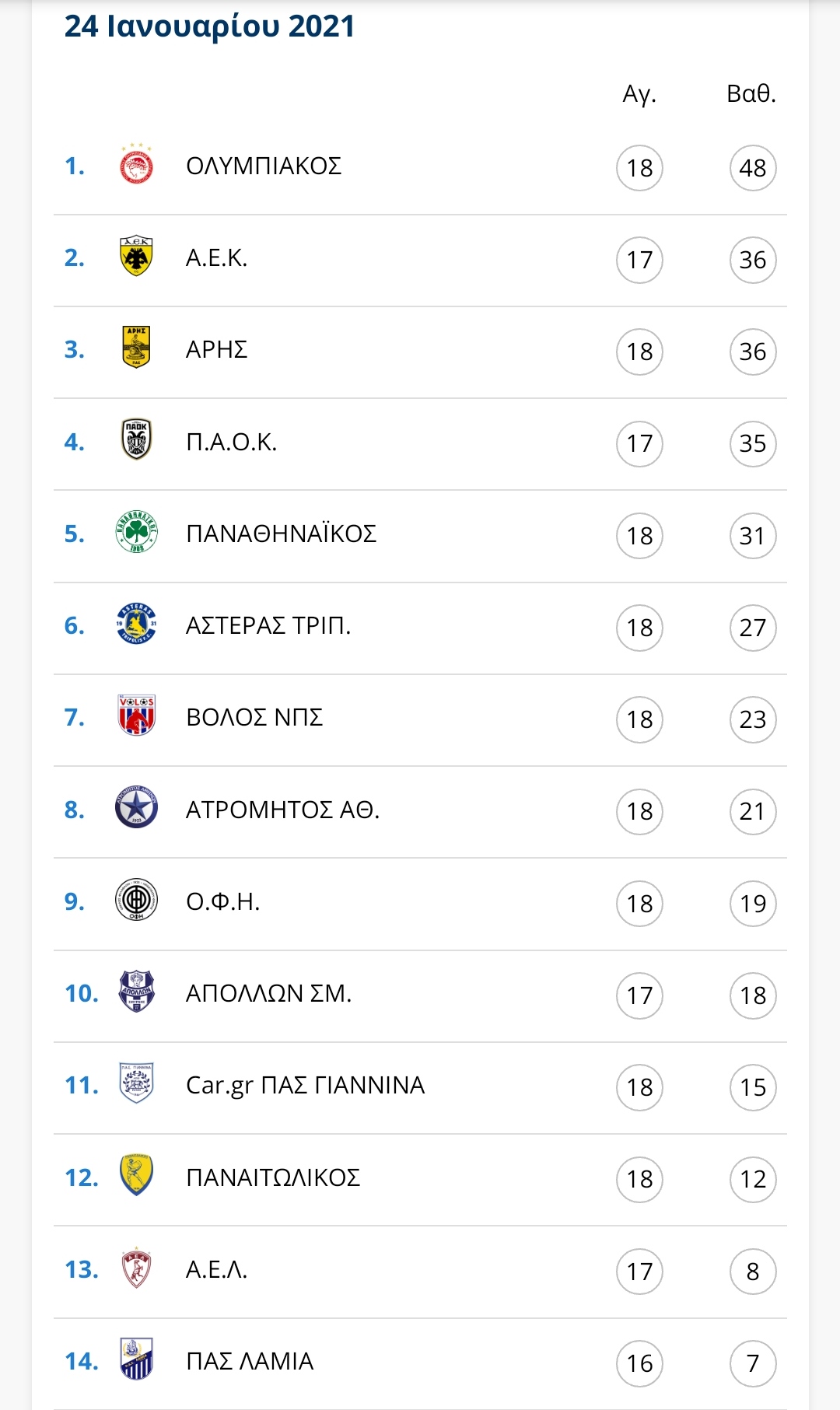The image size is (840, 1410).
Task: Click the A.E.K. eagle crest
Action: 136,256
